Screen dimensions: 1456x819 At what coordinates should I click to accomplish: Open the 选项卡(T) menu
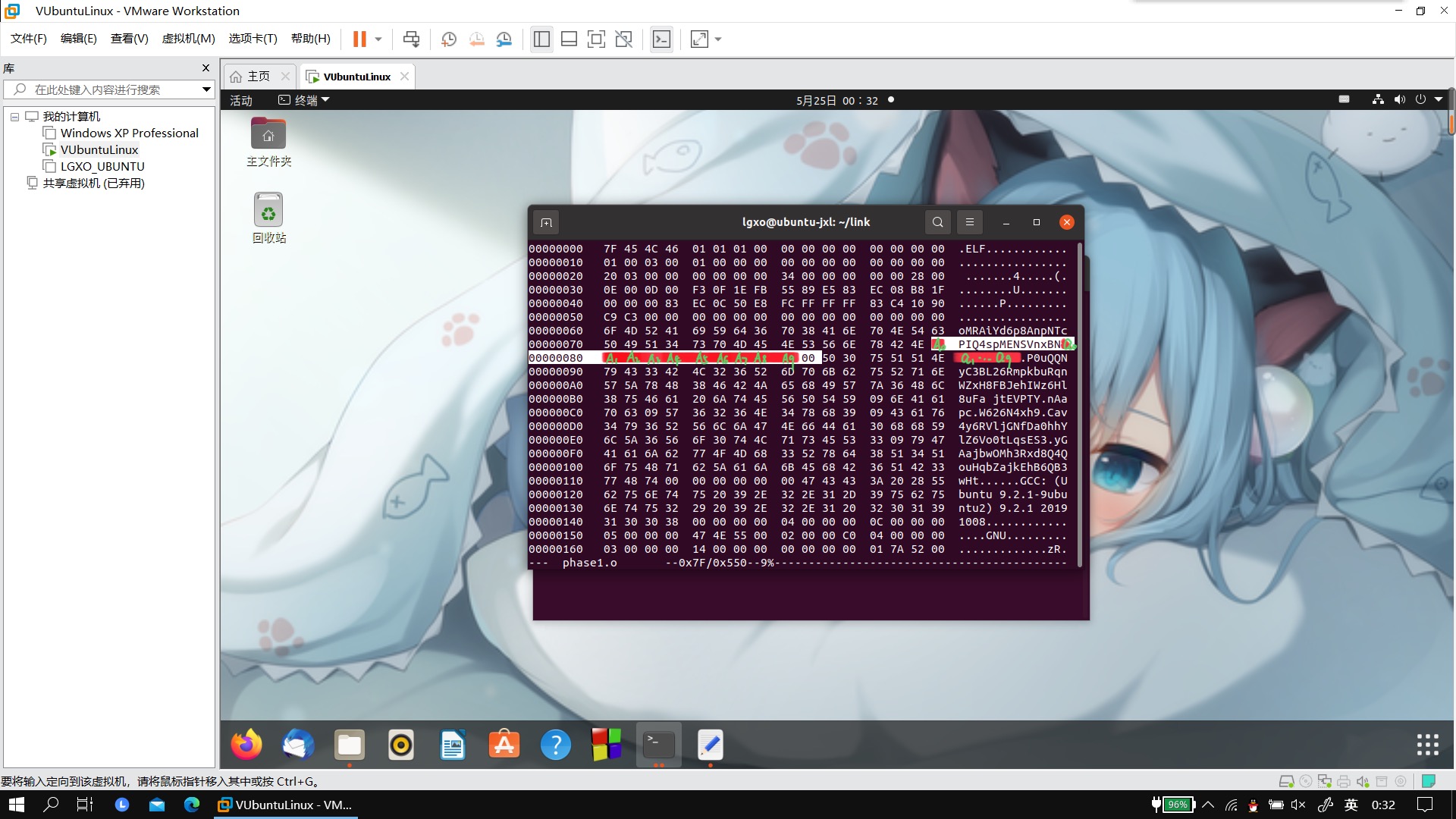pyautogui.click(x=253, y=39)
